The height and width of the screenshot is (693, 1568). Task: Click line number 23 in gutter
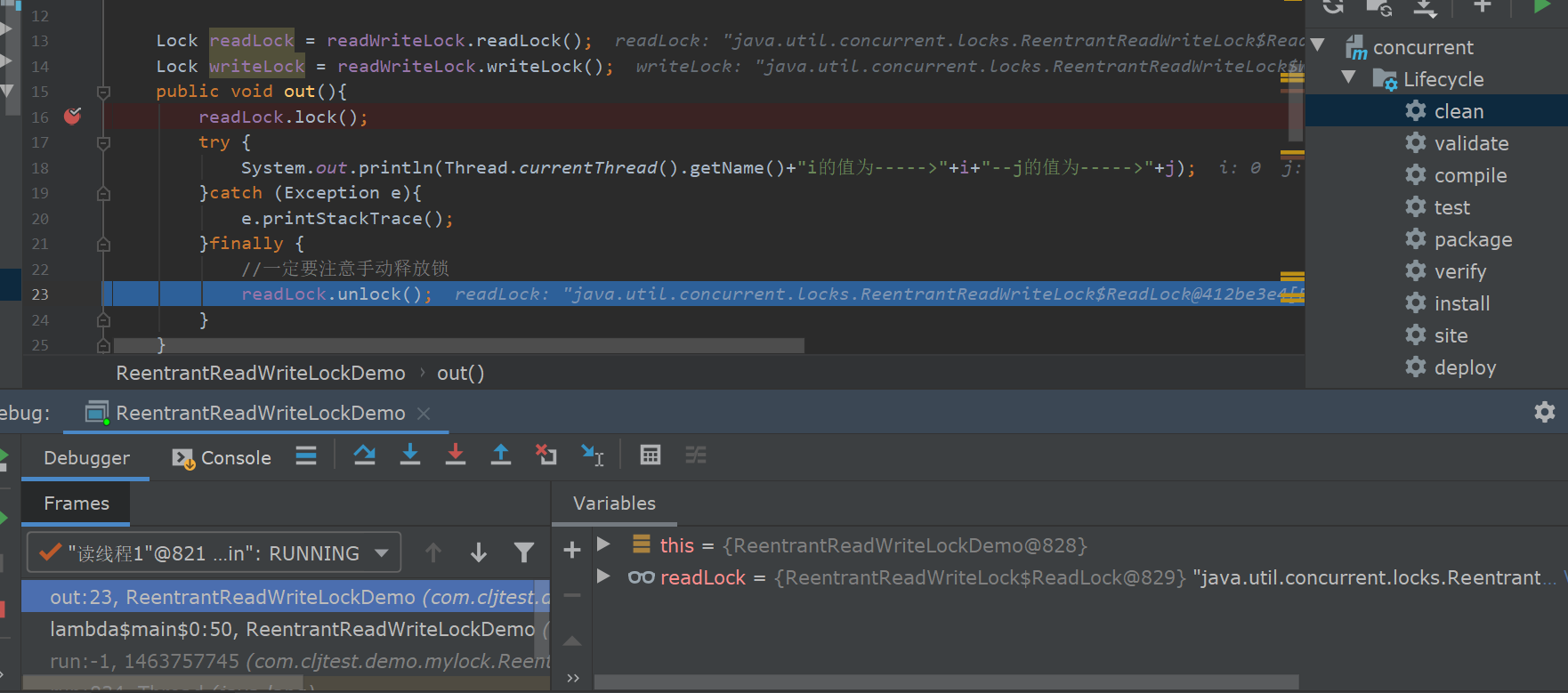click(x=40, y=294)
